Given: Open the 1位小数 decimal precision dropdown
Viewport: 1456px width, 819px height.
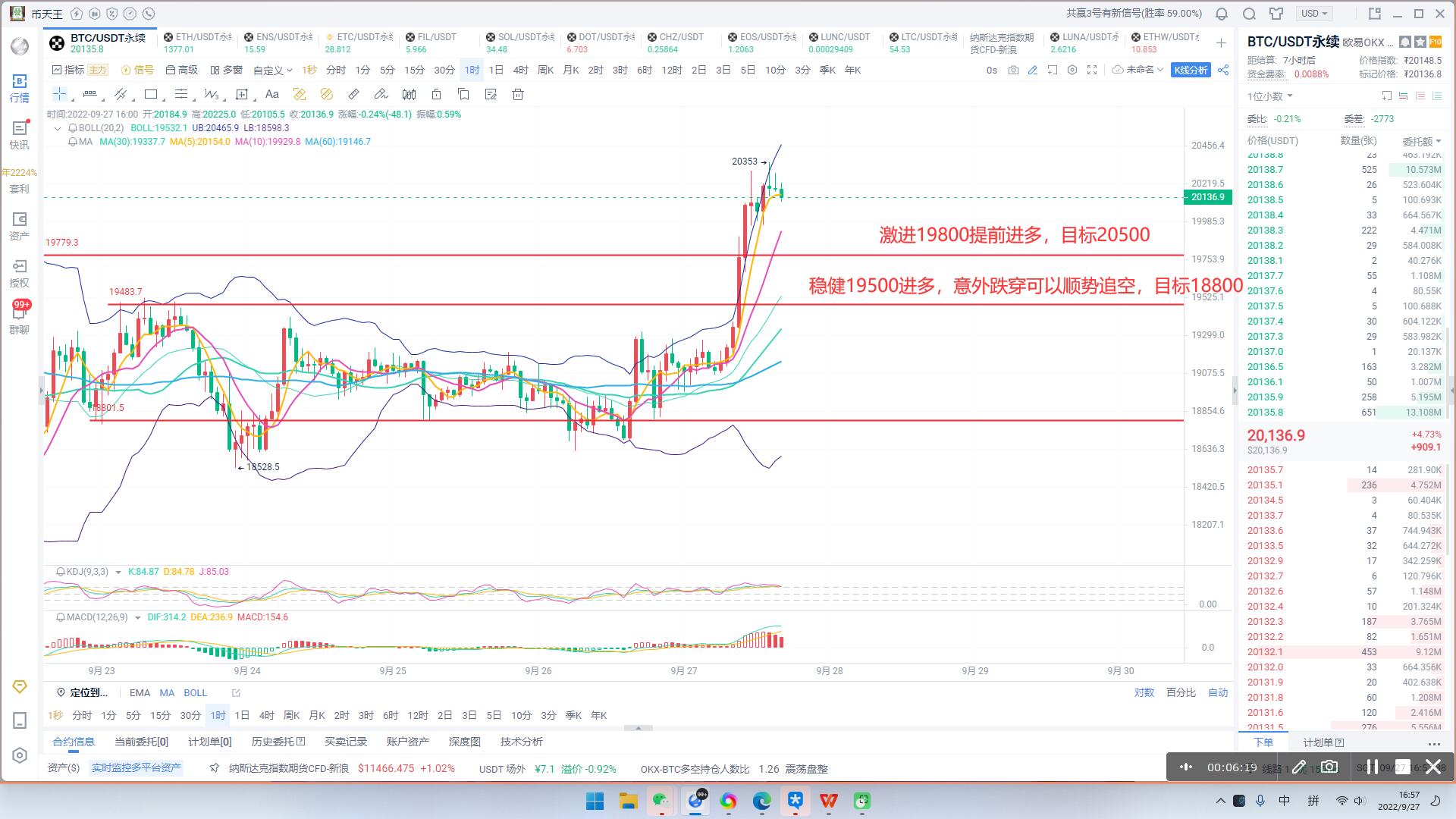Looking at the screenshot, I should [x=1269, y=96].
